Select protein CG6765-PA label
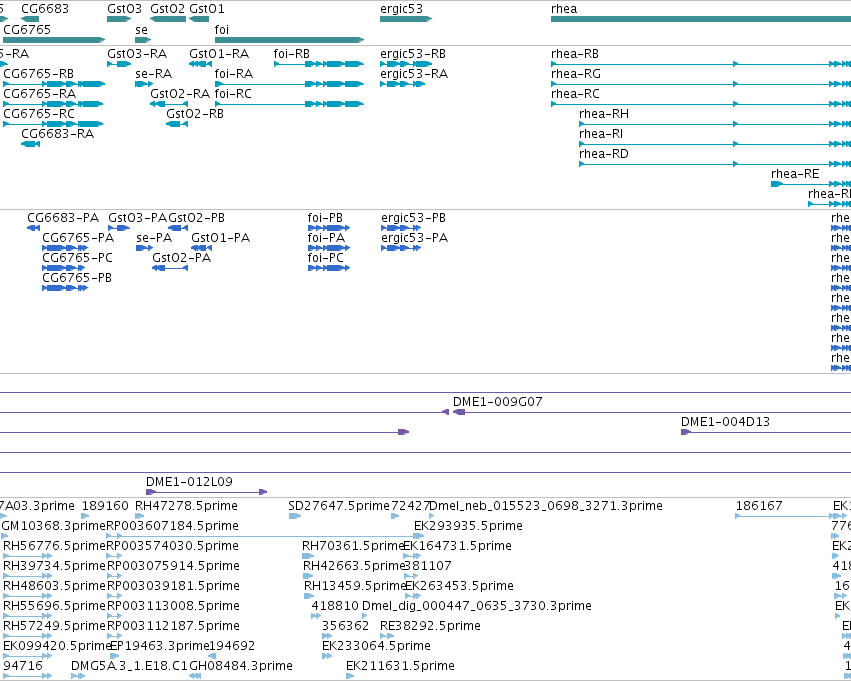851x681 pixels. click(x=78, y=238)
